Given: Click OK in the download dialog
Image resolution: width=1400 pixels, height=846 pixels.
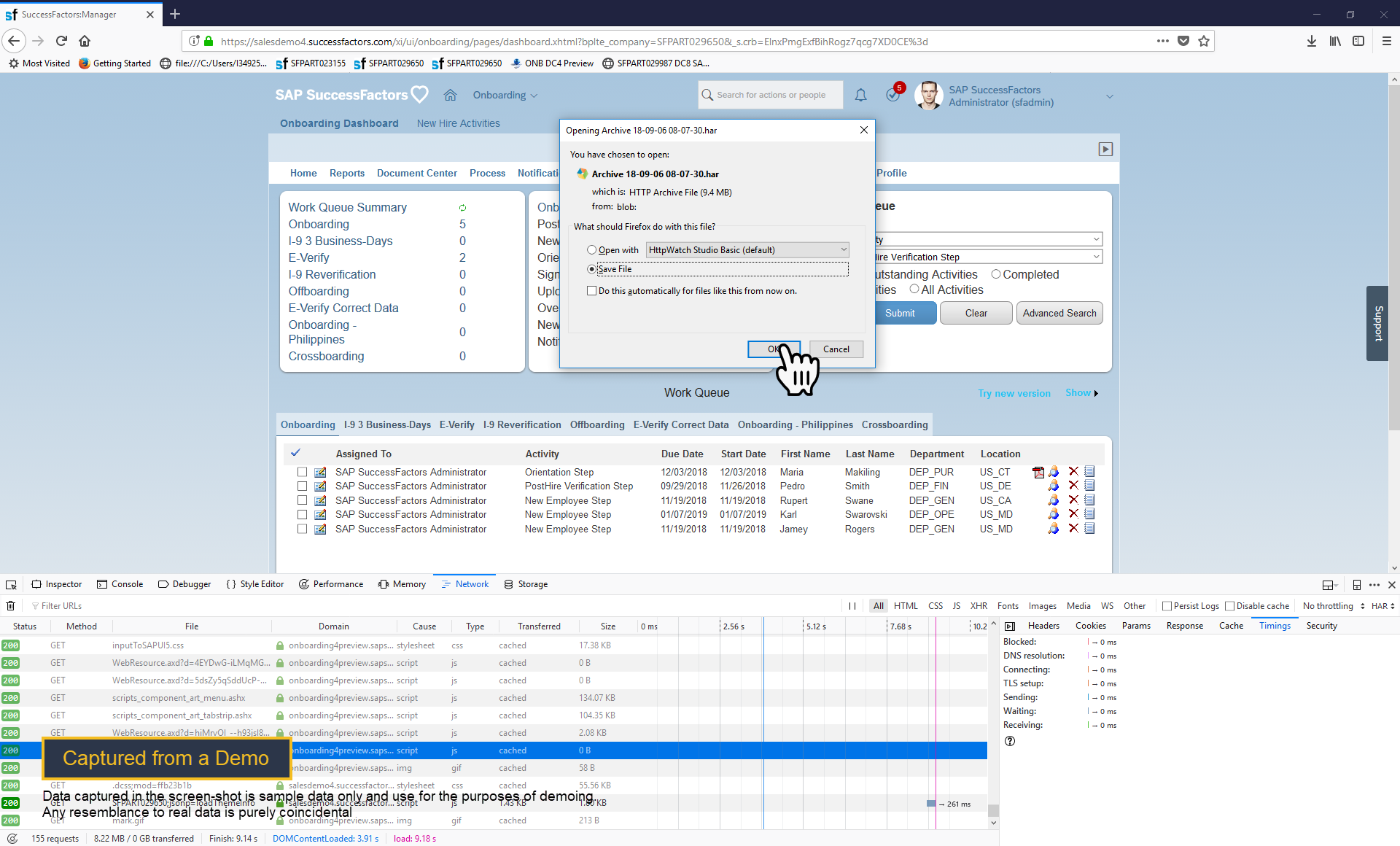Looking at the screenshot, I should (x=774, y=349).
